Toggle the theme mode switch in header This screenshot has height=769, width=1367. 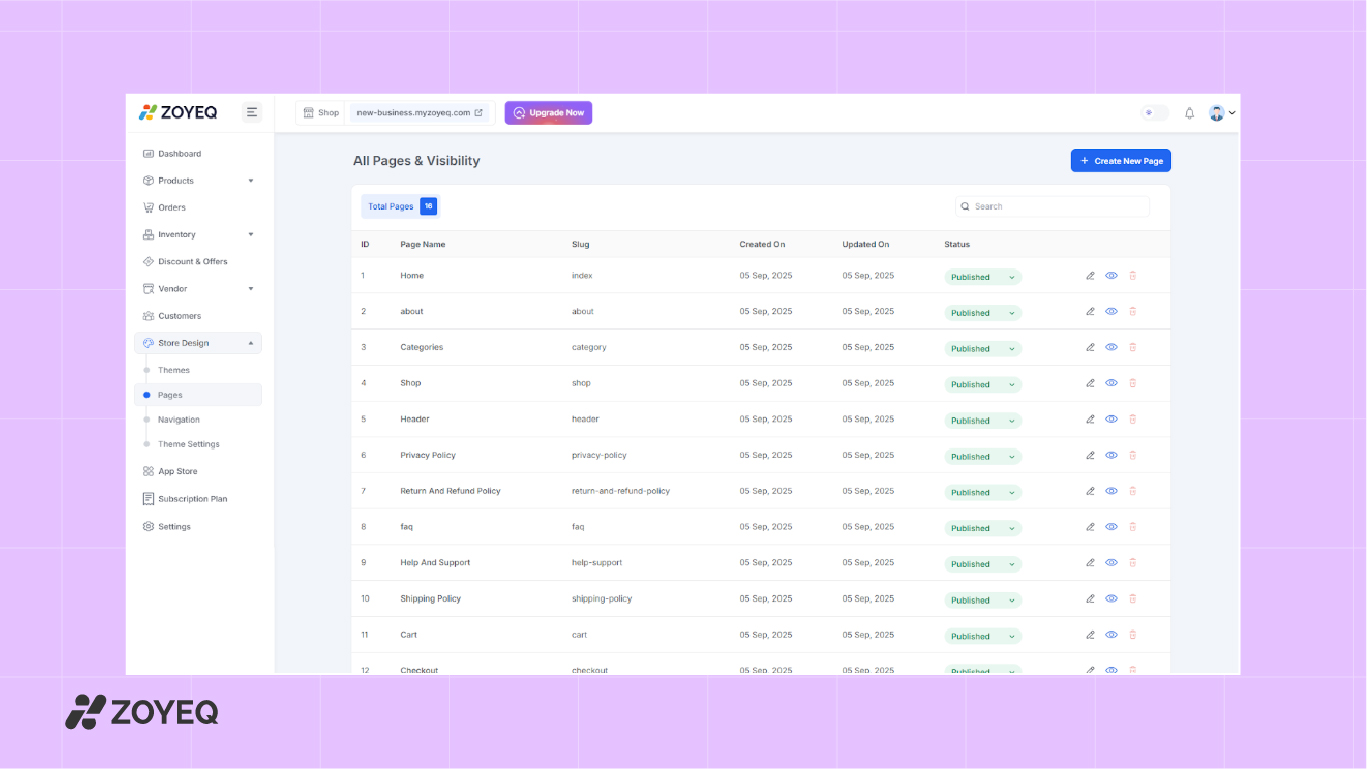pyautogui.click(x=1154, y=113)
